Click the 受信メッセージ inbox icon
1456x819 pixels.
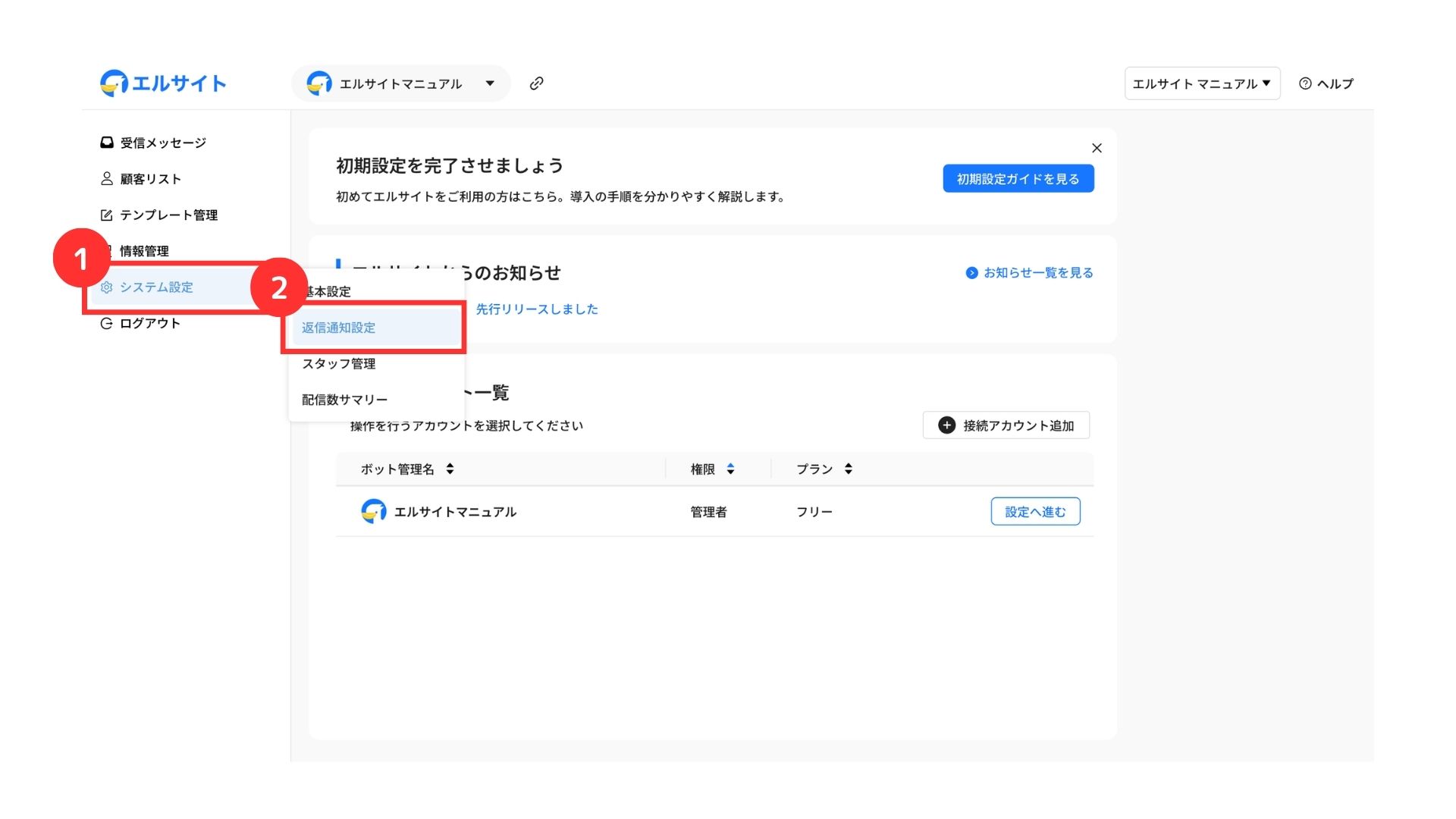coord(107,143)
